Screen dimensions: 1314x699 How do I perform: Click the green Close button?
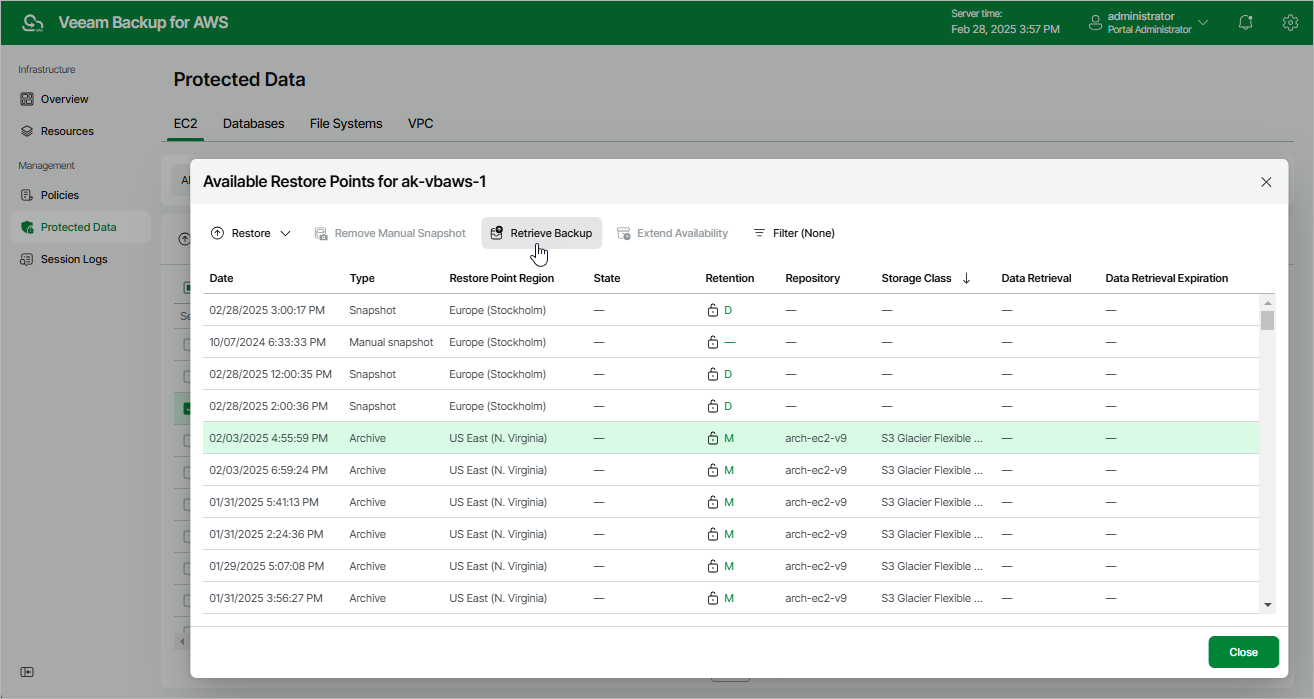point(1243,652)
